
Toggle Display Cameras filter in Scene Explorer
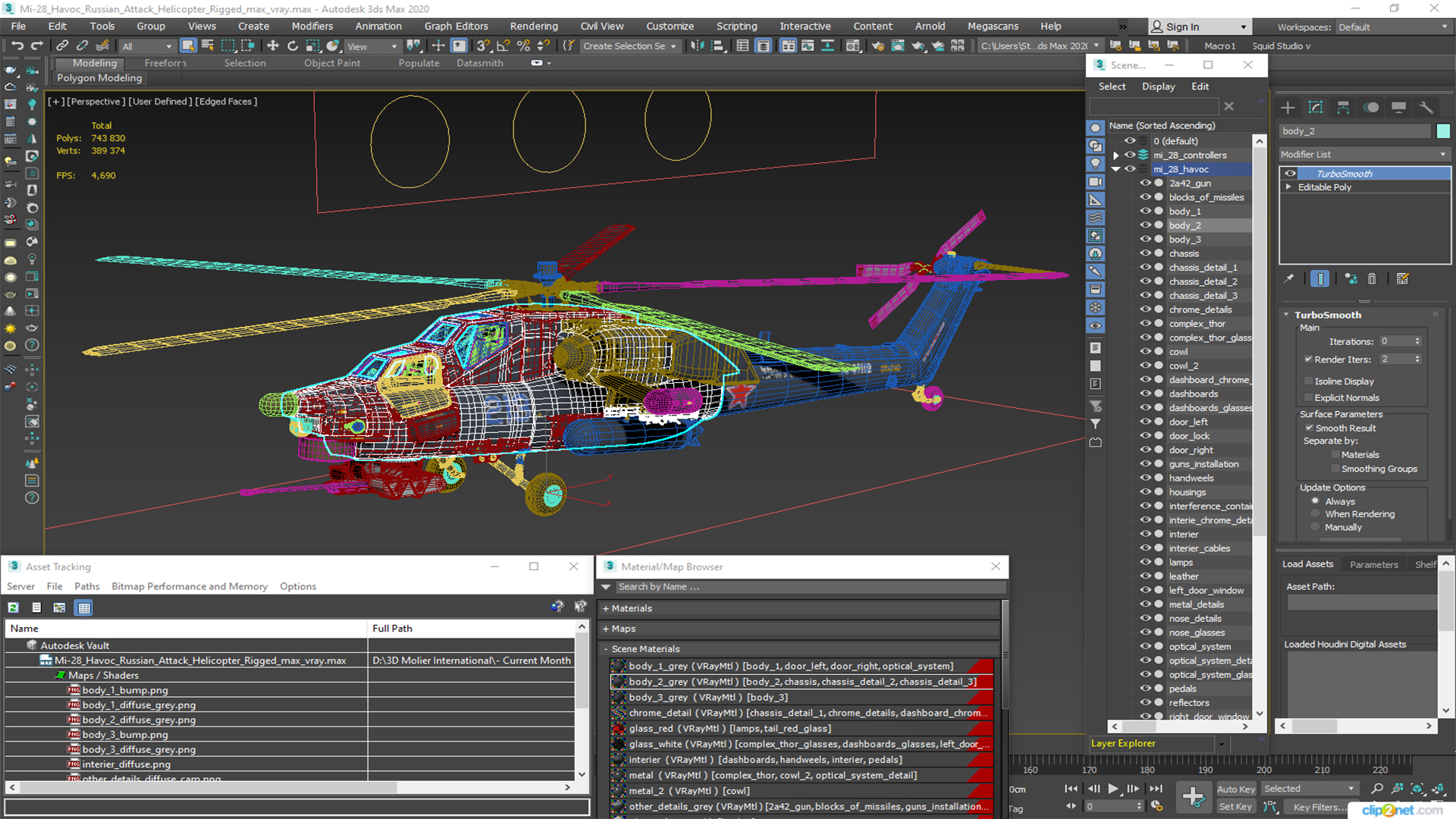point(1095,182)
